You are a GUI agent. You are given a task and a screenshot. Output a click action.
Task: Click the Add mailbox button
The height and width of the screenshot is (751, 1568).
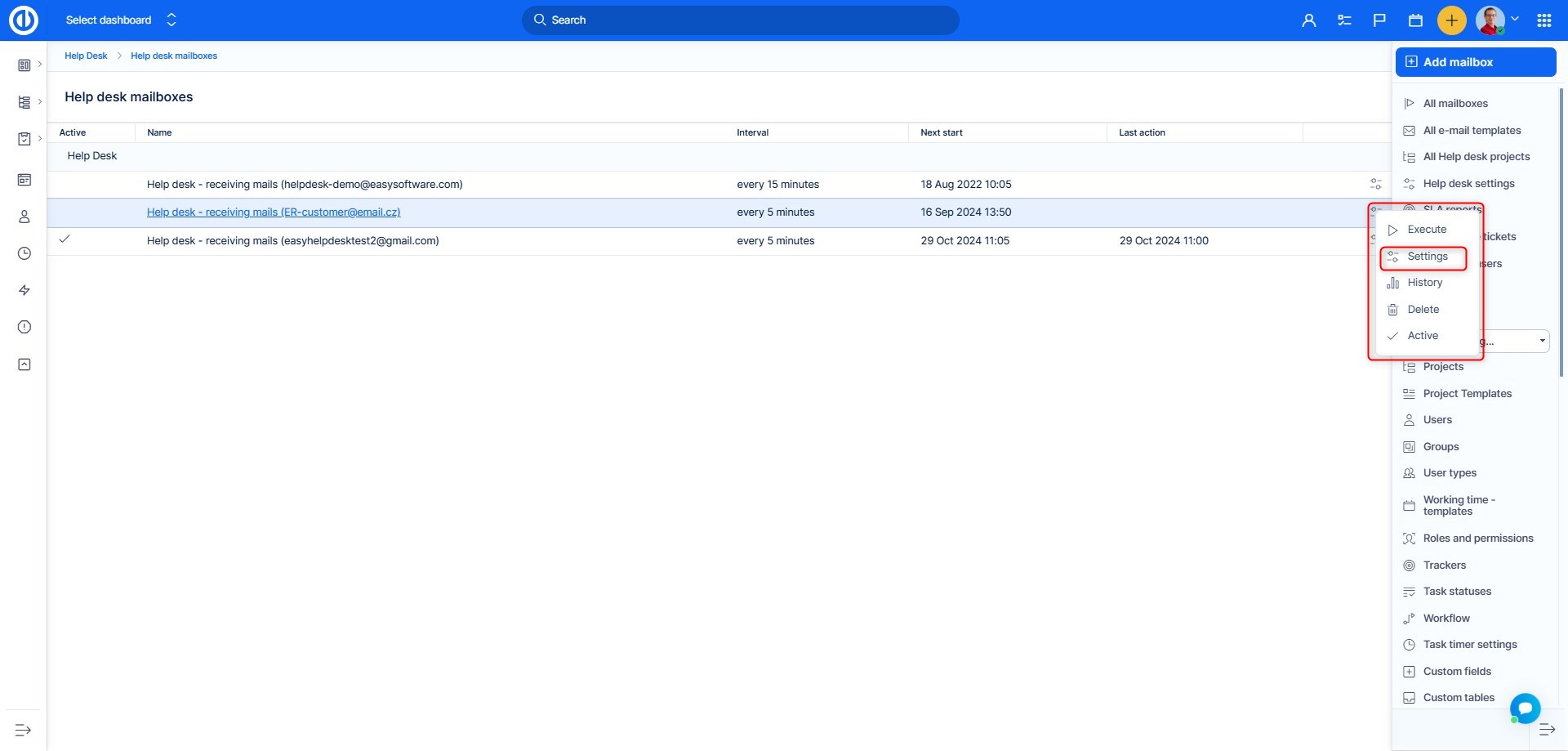pos(1475,62)
